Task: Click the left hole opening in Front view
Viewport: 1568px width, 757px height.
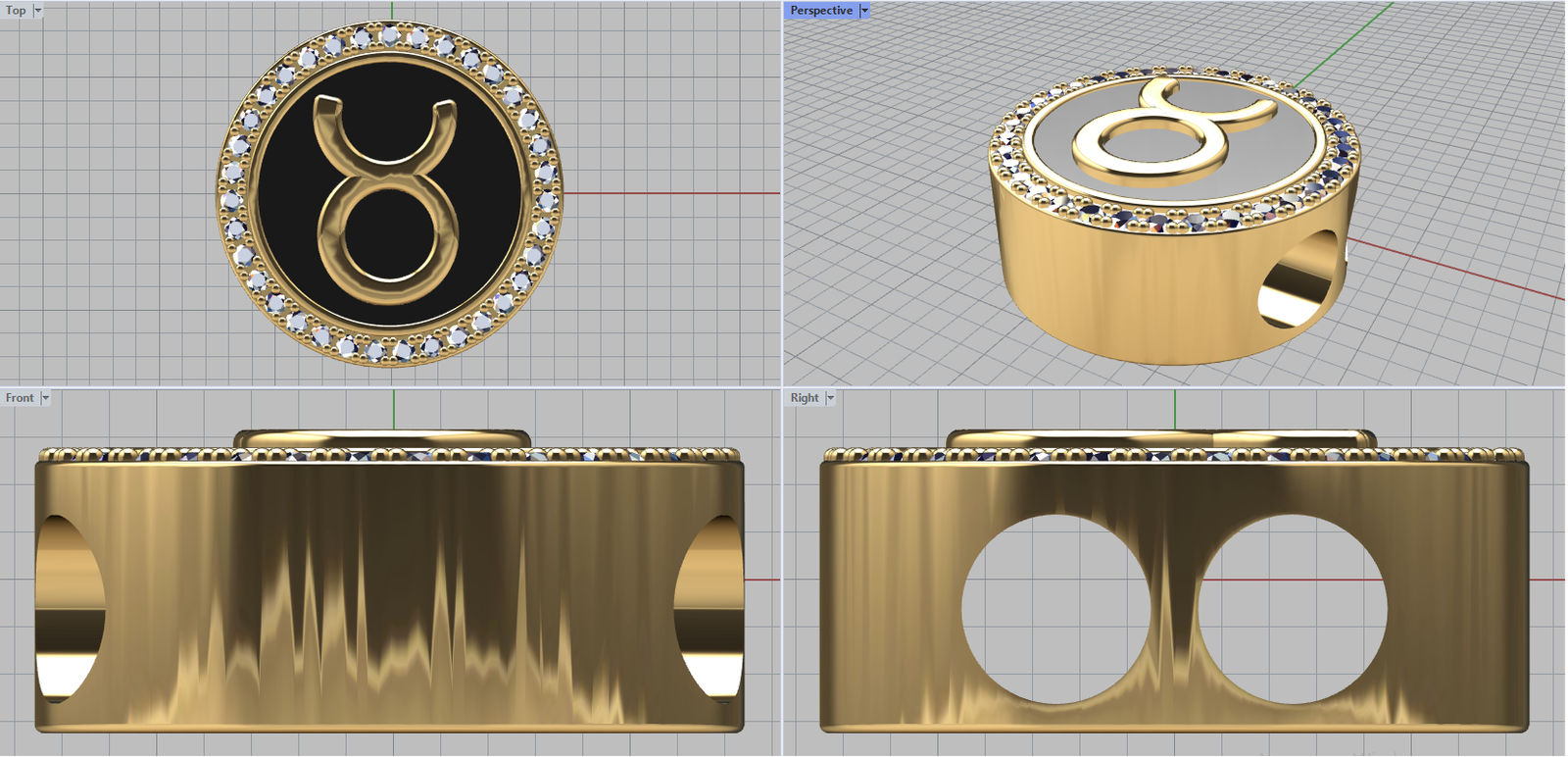Action: [x=69, y=608]
